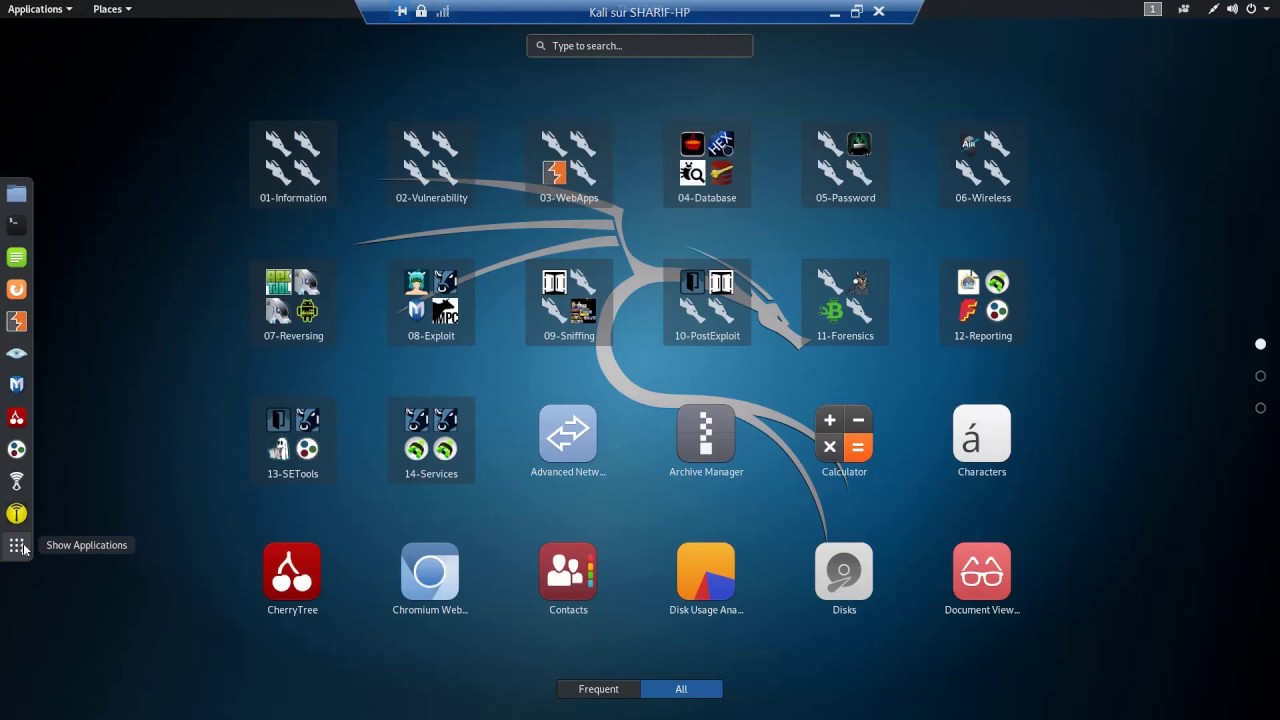Launch Document Viewer
Viewport: 1280px width, 720px height.
coord(982,579)
